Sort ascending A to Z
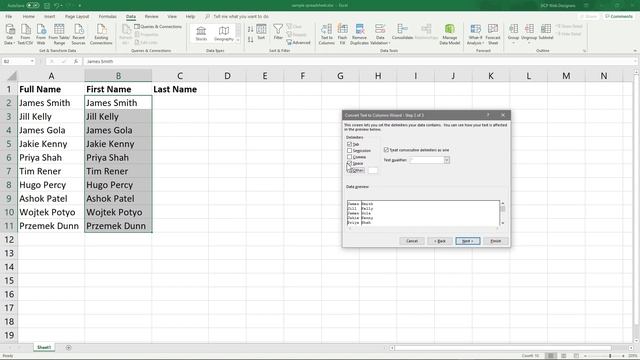Image resolution: width=640 pixels, height=360 pixels. click(250, 29)
